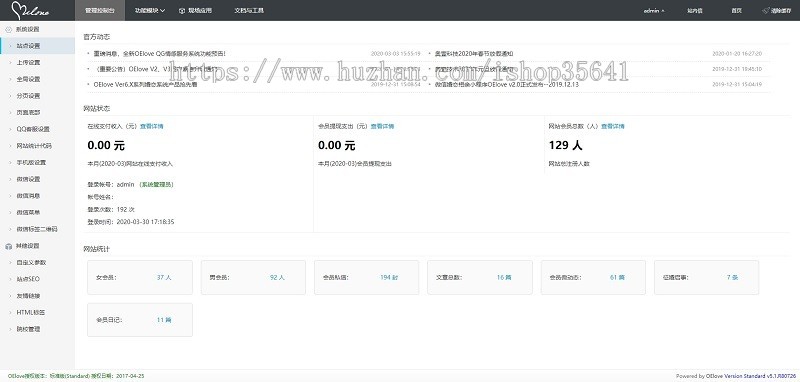The height and width of the screenshot is (382, 800).
Task: Switch to the 管理控制台 tab
Action: coord(99,11)
